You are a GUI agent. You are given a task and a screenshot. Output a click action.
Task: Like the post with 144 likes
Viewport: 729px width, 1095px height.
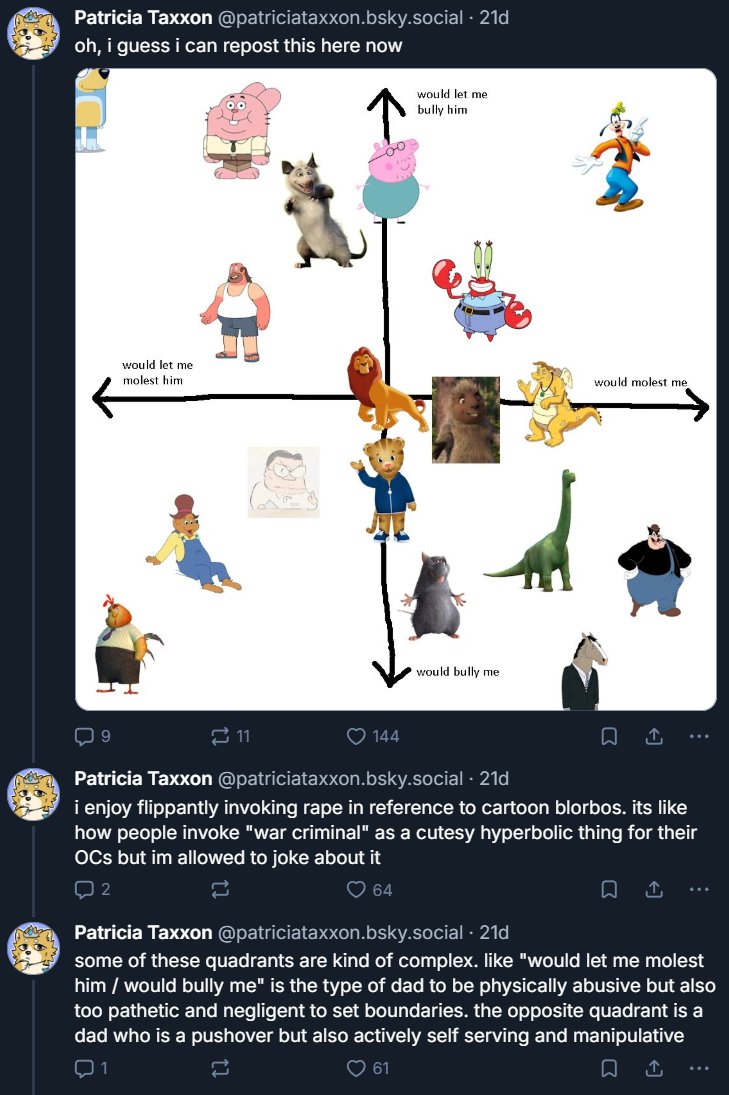coord(356,736)
